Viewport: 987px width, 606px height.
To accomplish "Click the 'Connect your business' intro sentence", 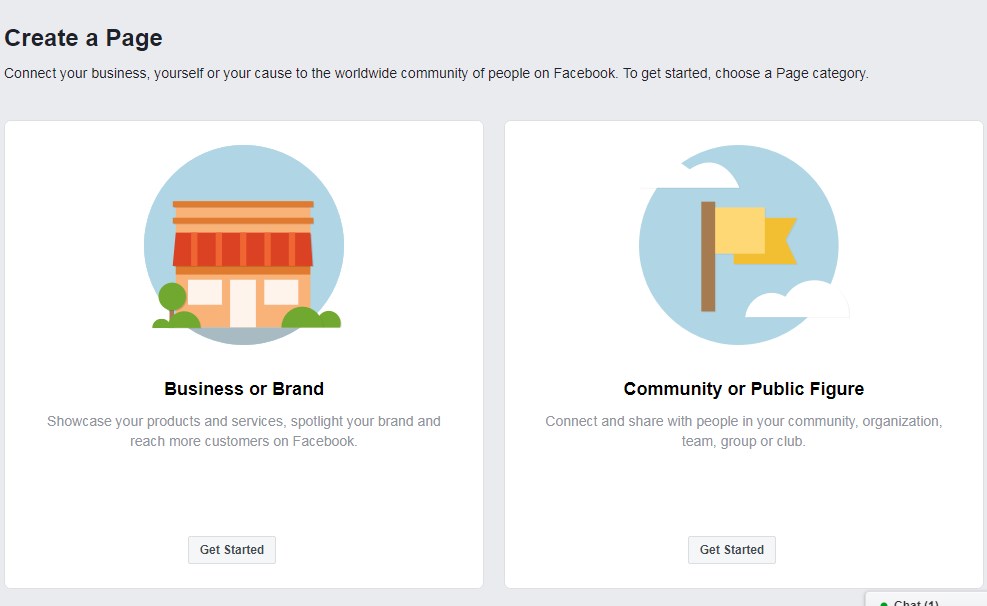I will (x=436, y=73).
